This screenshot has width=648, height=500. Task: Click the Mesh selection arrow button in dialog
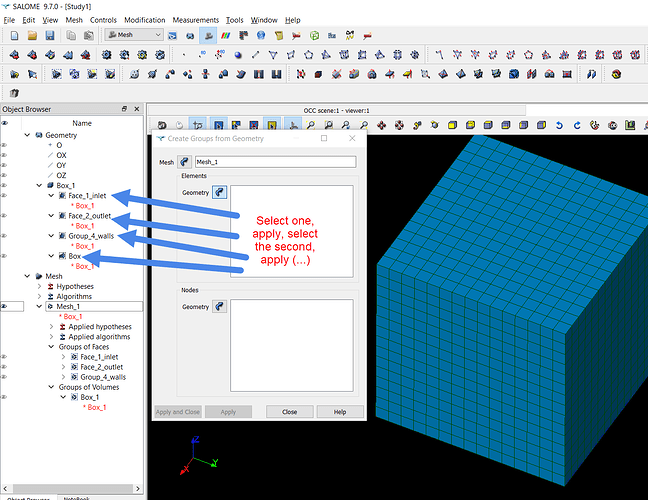185,162
